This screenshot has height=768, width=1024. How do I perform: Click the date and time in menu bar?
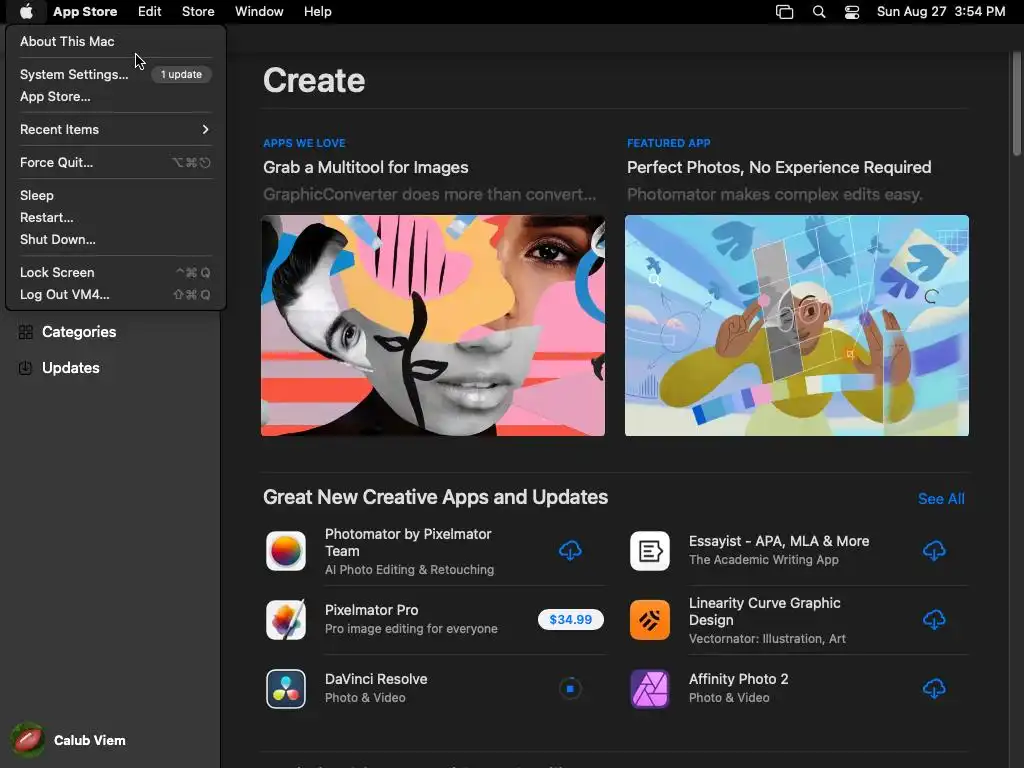pos(940,11)
